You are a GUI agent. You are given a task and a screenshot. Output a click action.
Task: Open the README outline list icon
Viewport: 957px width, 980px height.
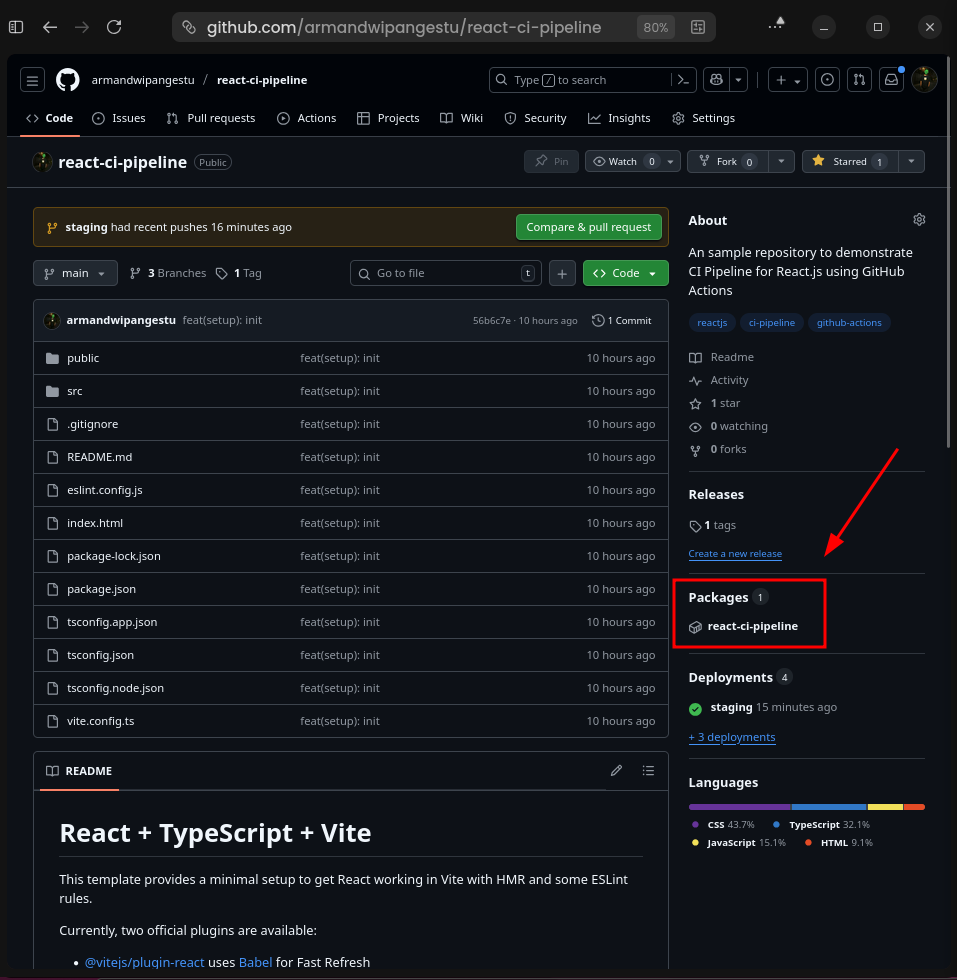pos(648,771)
